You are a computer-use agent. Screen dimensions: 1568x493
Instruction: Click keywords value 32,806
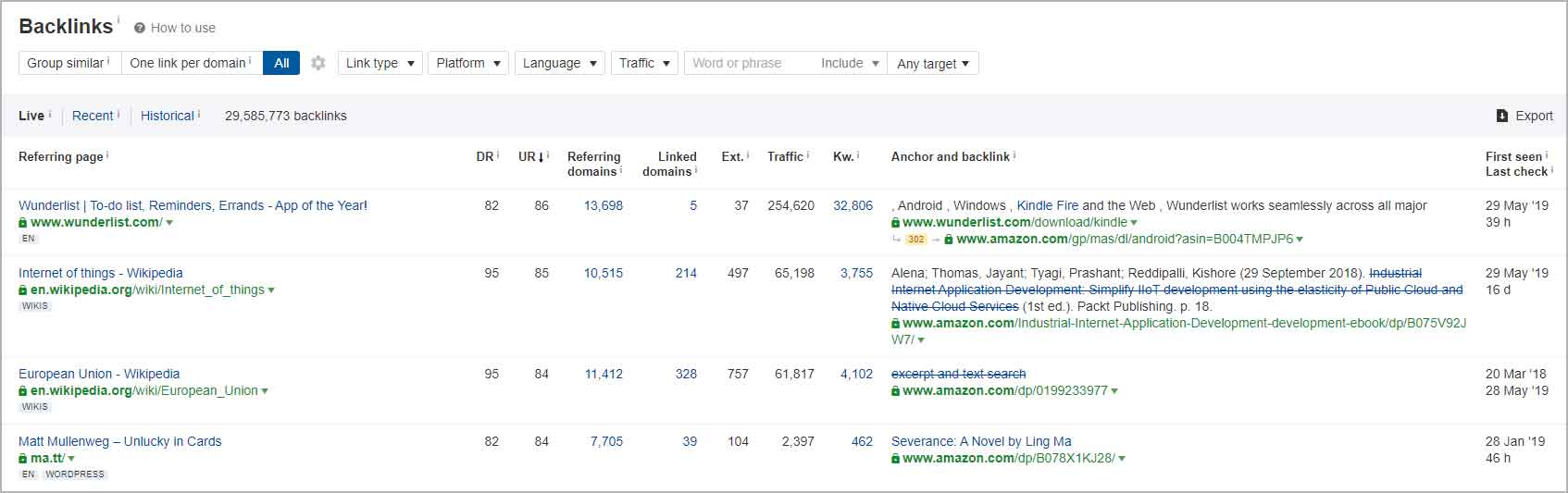pyautogui.click(x=852, y=205)
